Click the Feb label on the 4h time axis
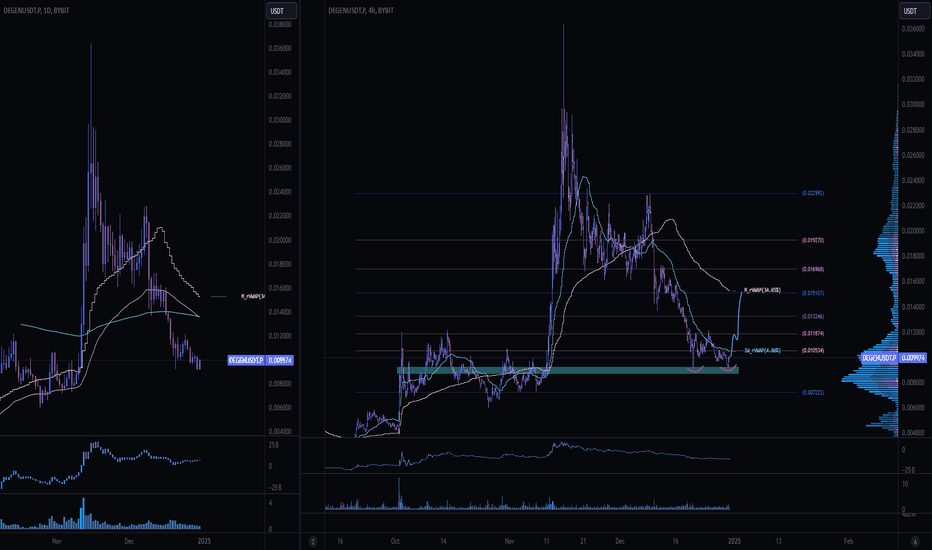Viewport: 932px width, 550px height. point(848,541)
